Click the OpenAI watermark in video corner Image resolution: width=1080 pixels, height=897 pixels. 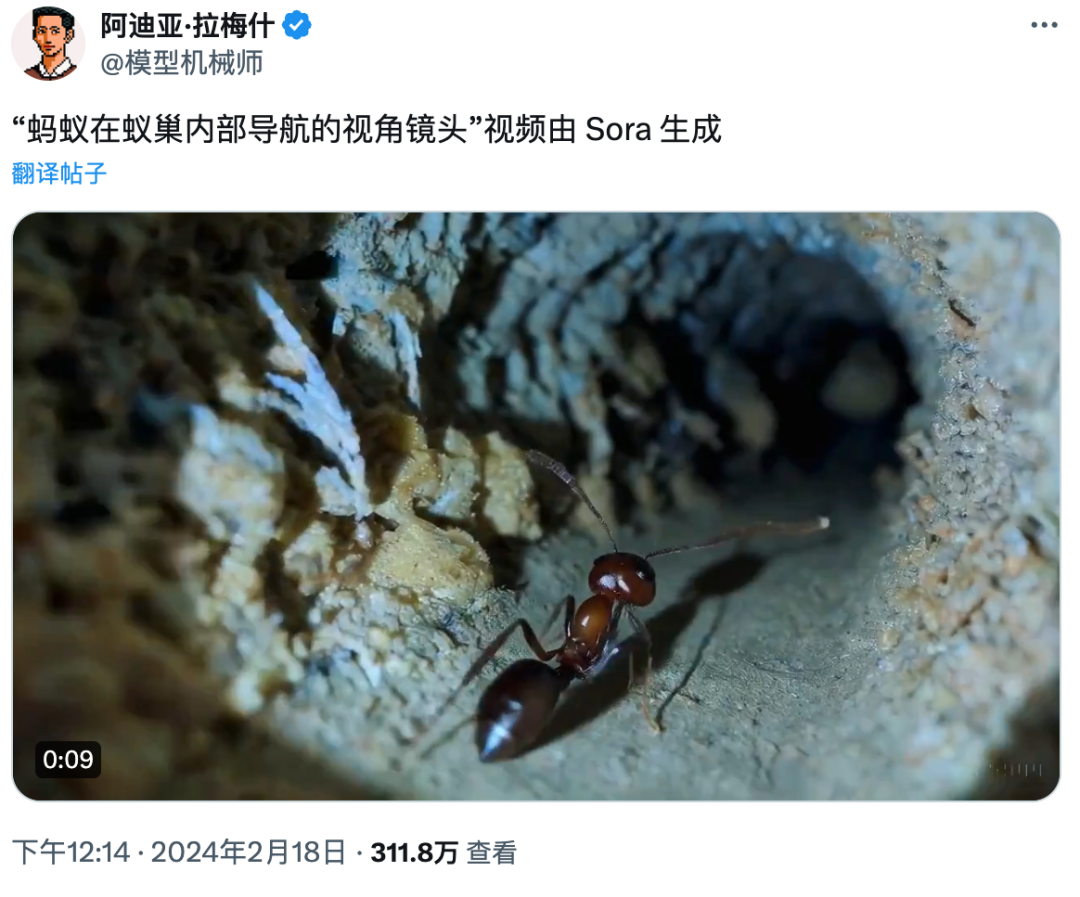[x=1017, y=769]
